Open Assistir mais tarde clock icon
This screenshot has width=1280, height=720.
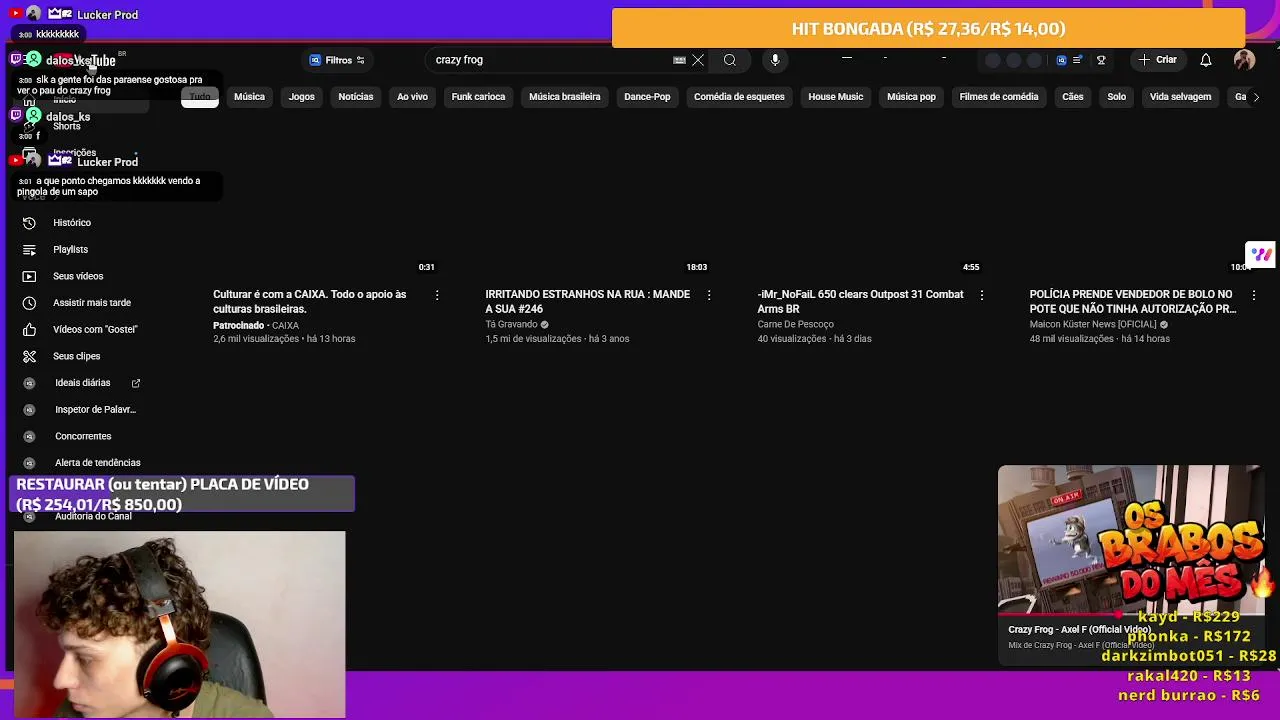click(x=29, y=303)
